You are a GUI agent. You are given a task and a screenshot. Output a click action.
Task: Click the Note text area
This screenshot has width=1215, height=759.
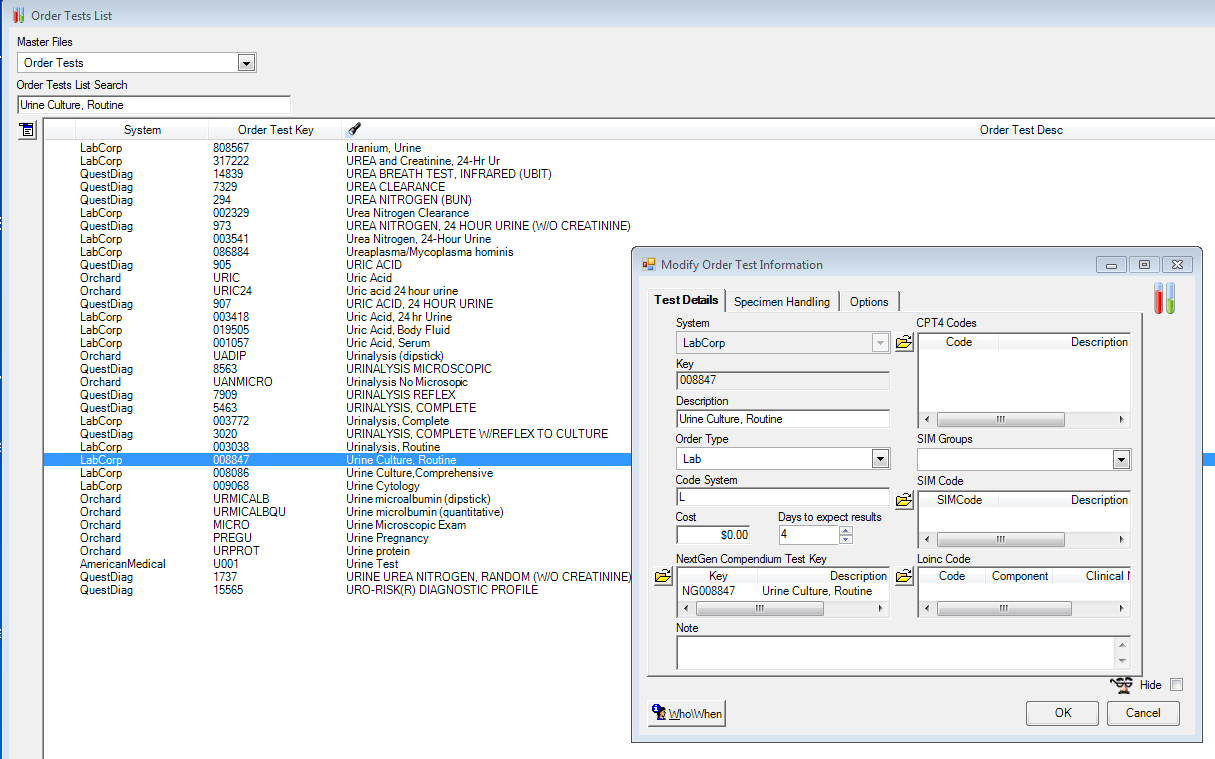pyautogui.click(x=896, y=653)
